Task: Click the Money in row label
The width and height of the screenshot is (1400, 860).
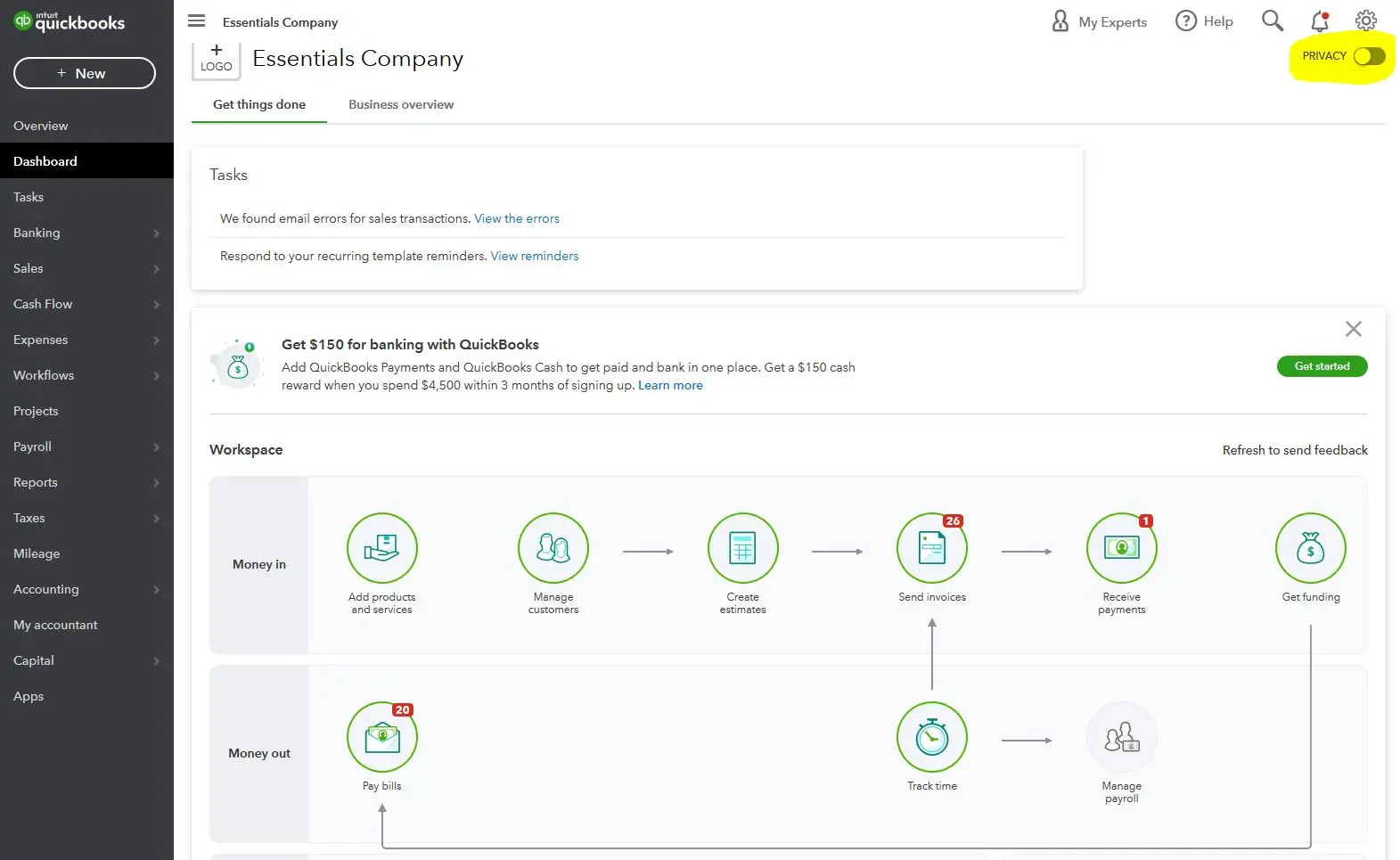Action: (x=259, y=564)
